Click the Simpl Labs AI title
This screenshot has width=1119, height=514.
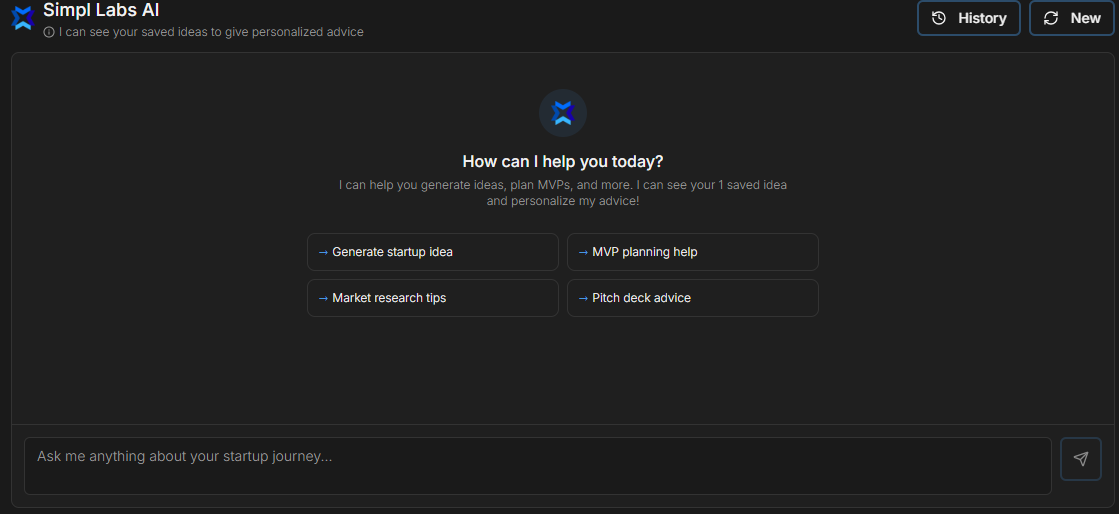coord(101,10)
